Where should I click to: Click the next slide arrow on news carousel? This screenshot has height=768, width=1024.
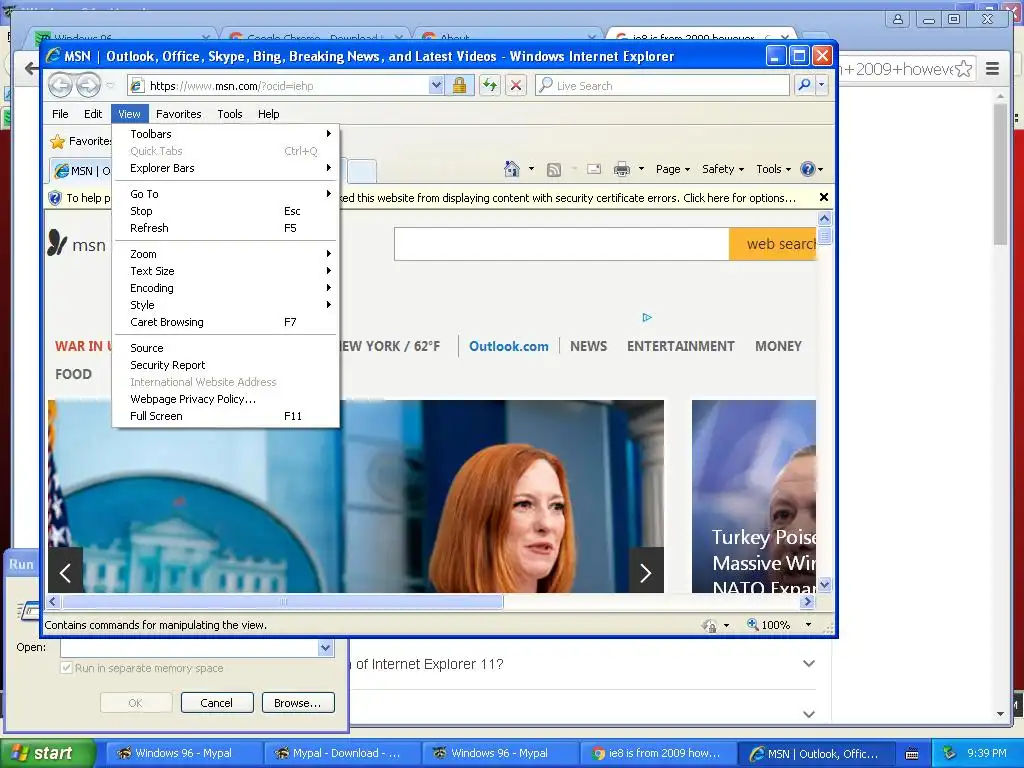pyautogui.click(x=646, y=573)
